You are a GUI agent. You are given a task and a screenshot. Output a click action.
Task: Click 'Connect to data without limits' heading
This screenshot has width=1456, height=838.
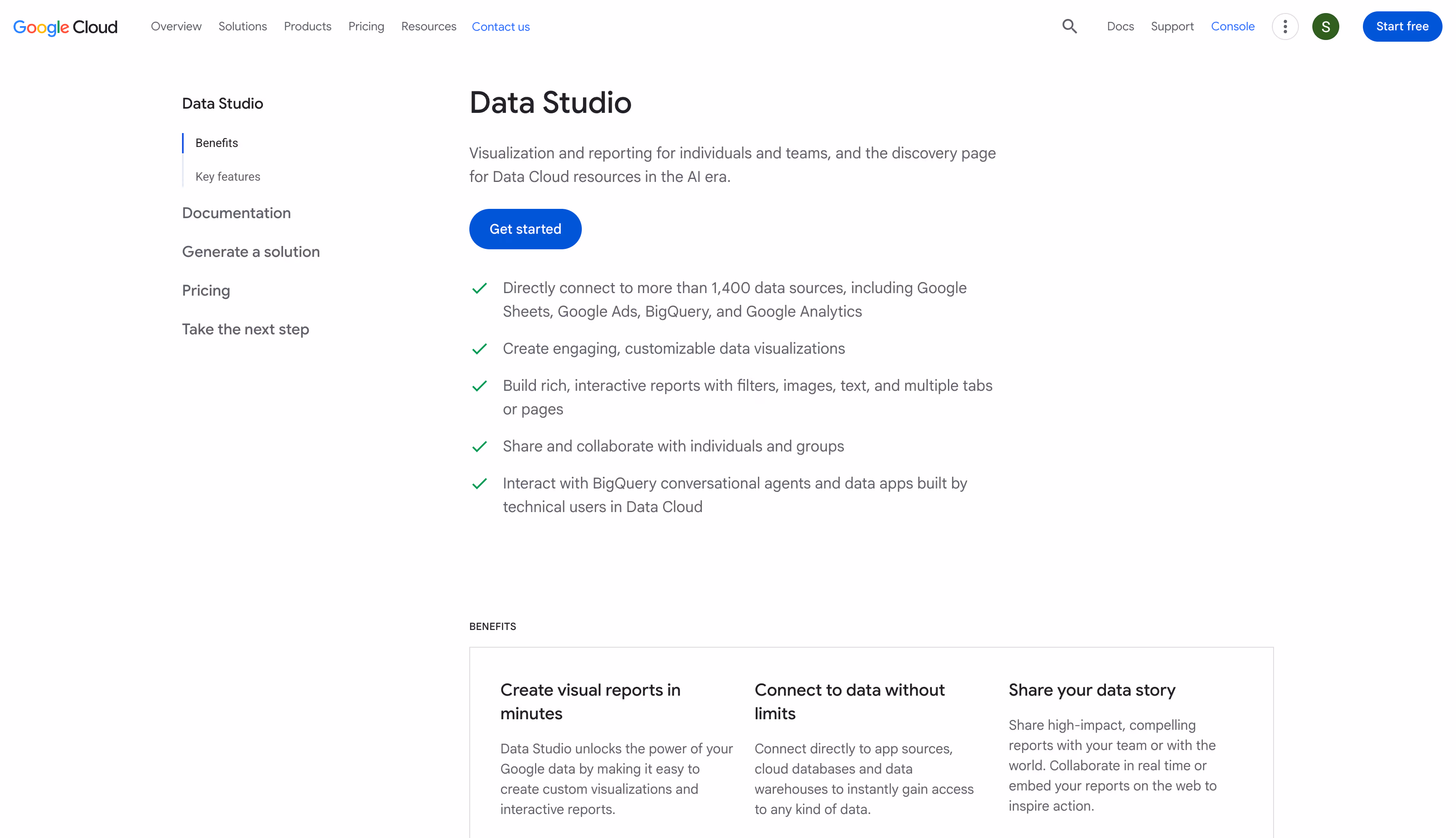pos(849,702)
